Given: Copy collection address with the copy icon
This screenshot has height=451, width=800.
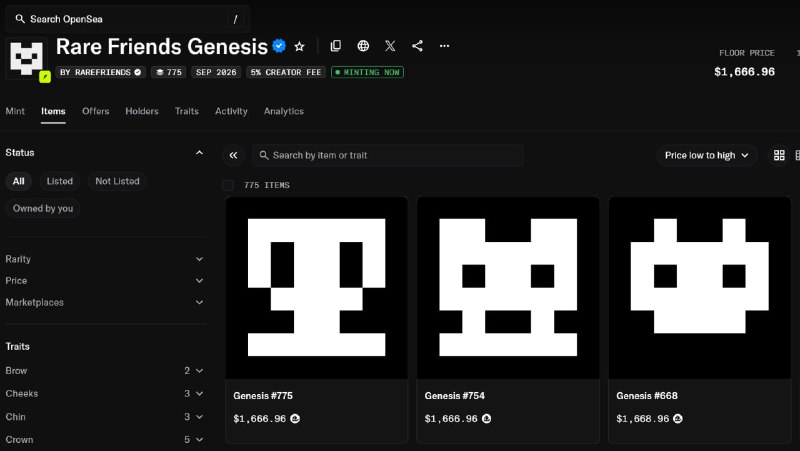Looking at the screenshot, I should pyautogui.click(x=336, y=46).
